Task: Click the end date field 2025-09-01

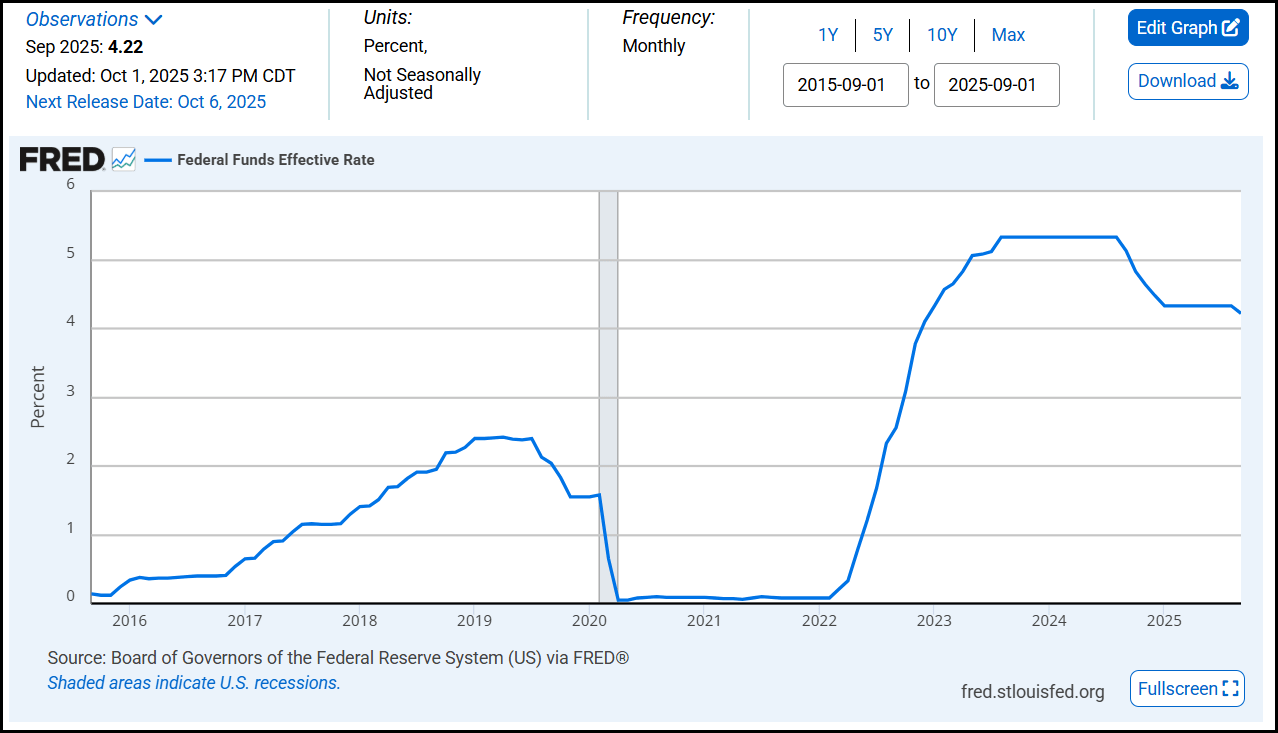Action: (x=996, y=84)
